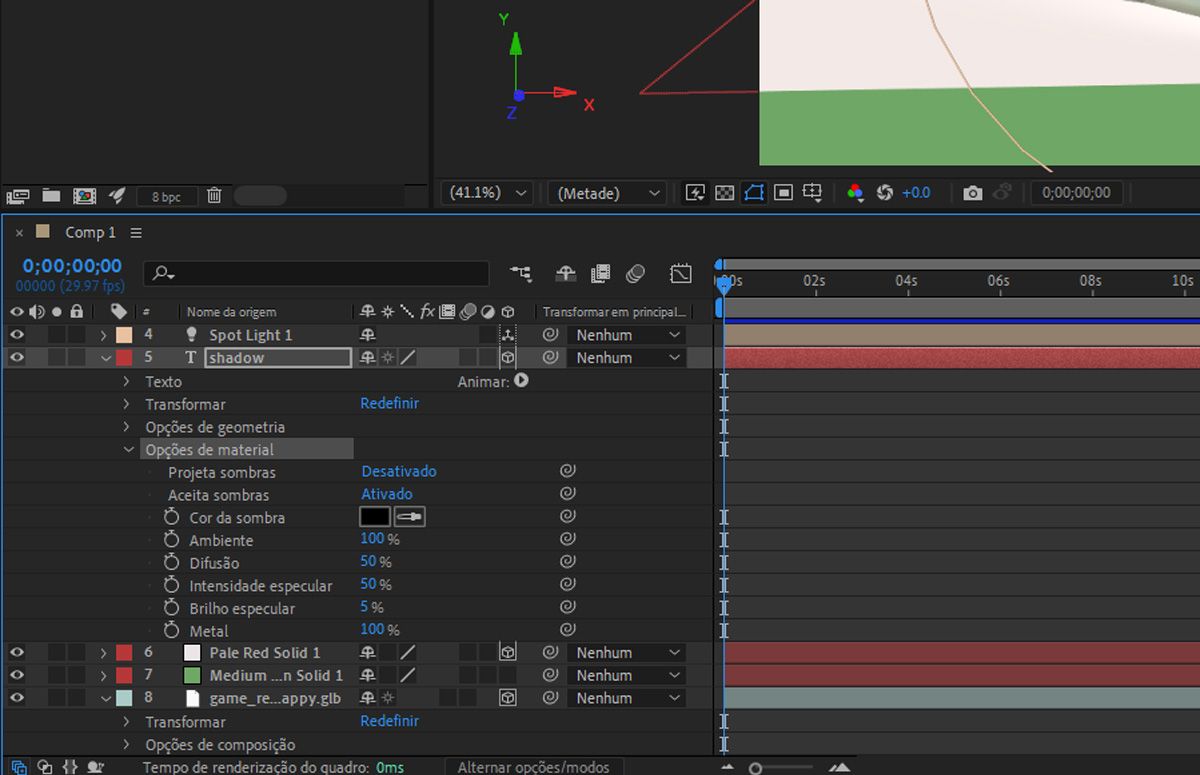Click the black Cor da sombra swatch
Image resolution: width=1200 pixels, height=775 pixels.
pos(374,517)
